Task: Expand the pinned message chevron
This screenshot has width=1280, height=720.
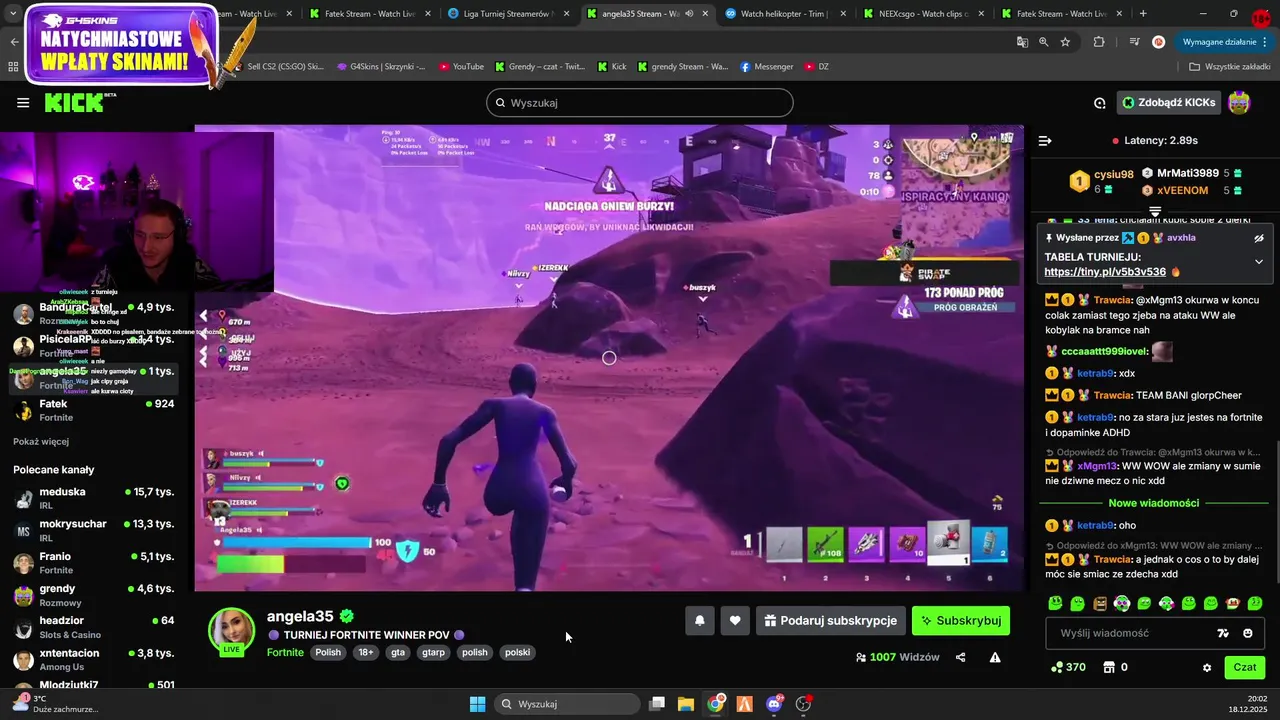Action: pyautogui.click(x=1259, y=262)
